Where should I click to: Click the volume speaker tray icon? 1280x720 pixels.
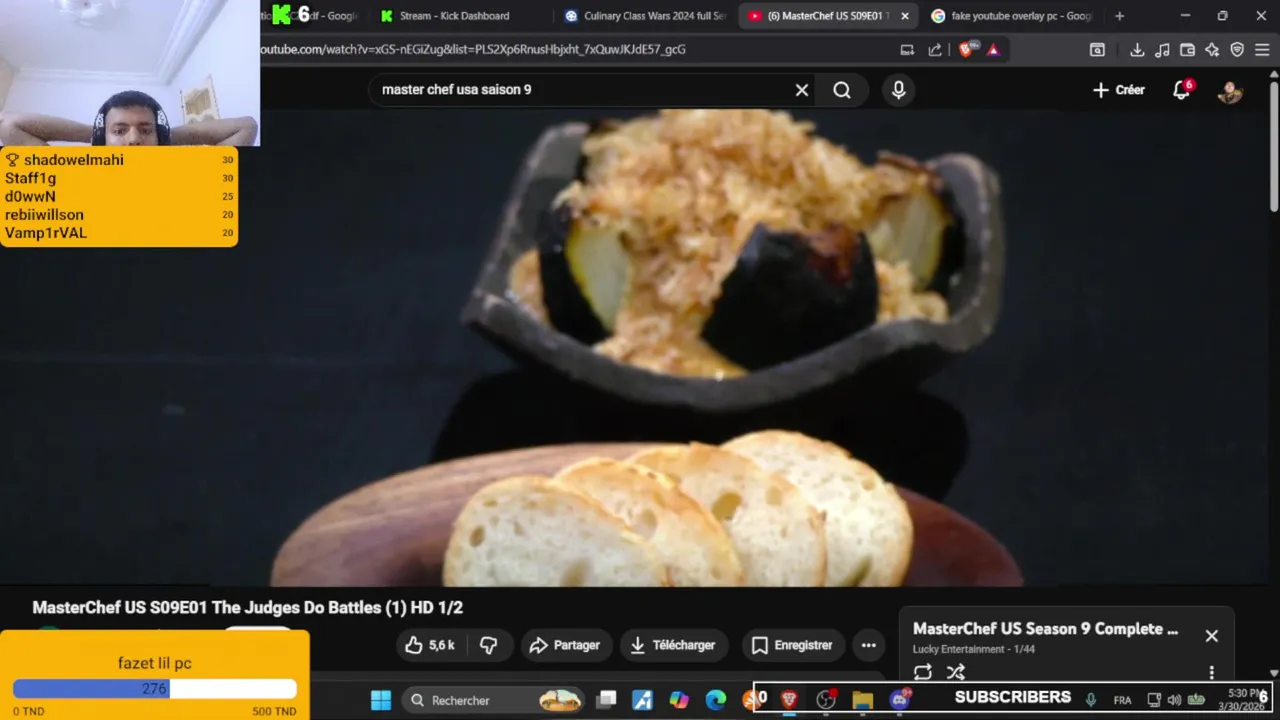click(x=1174, y=700)
